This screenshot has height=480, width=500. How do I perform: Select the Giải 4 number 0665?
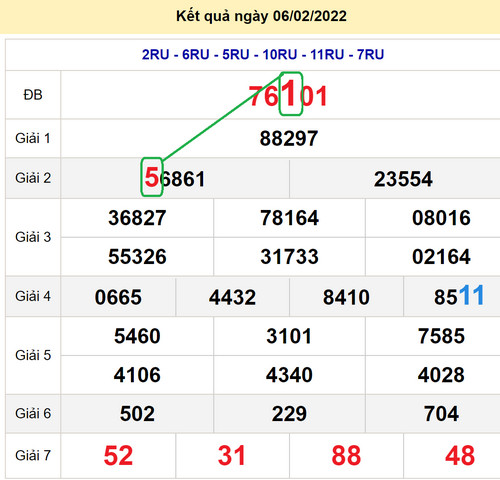(x=118, y=297)
